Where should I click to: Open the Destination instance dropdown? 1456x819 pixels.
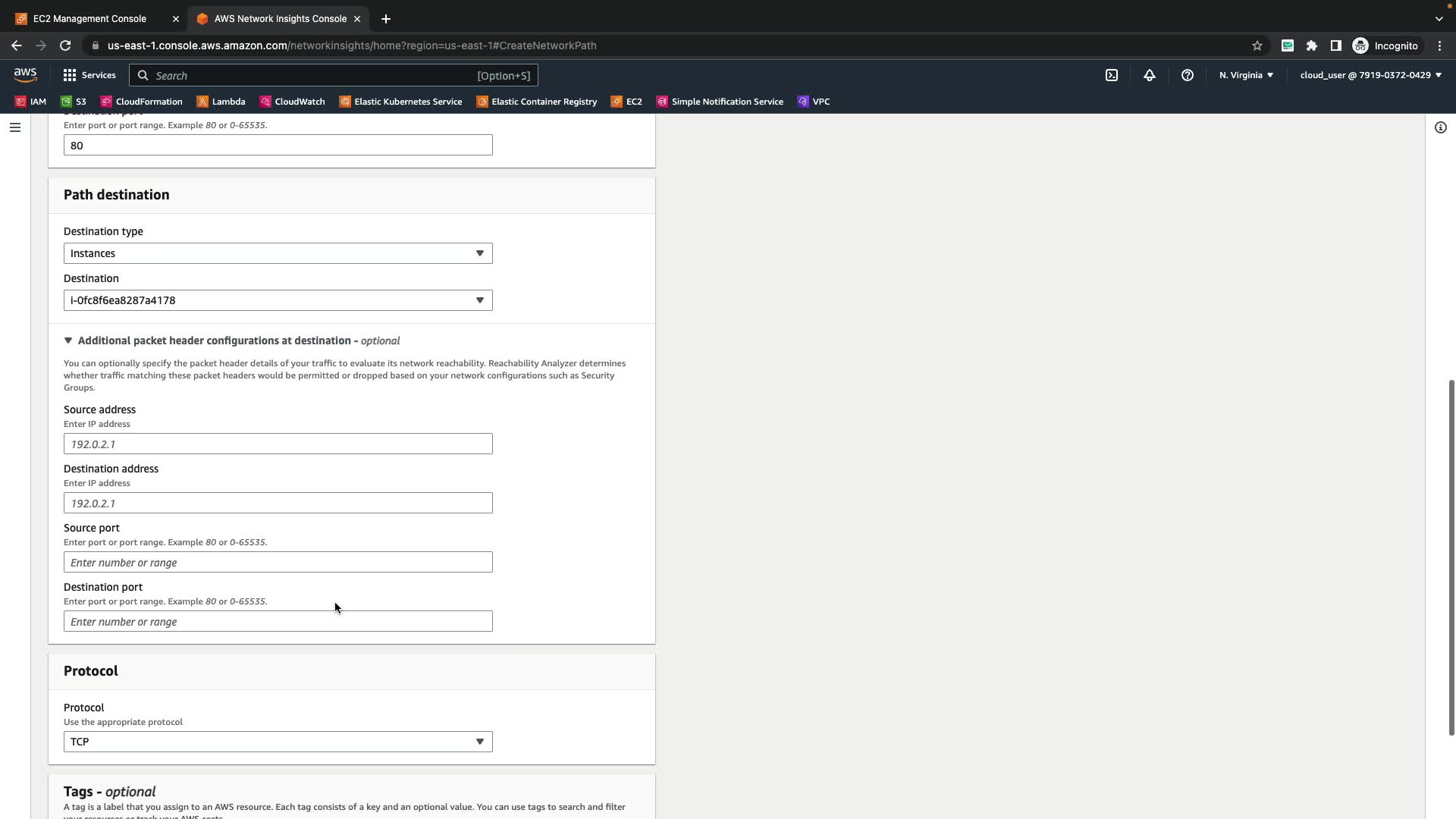pos(278,300)
